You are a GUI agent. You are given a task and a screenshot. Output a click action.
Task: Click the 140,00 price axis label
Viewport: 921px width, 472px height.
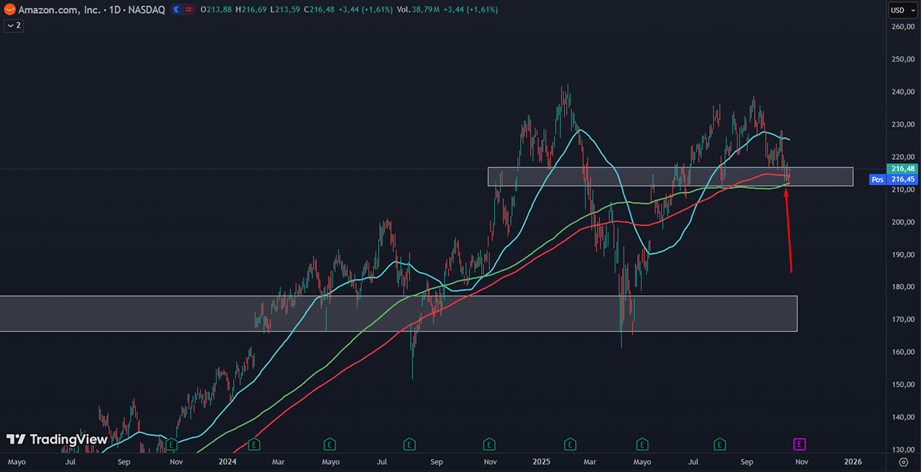point(903,417)
